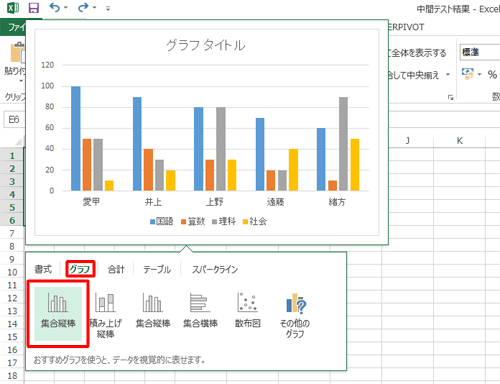Open alignment group dialog launcher
This screenshot has height=384, width=500.
point(451,97)
